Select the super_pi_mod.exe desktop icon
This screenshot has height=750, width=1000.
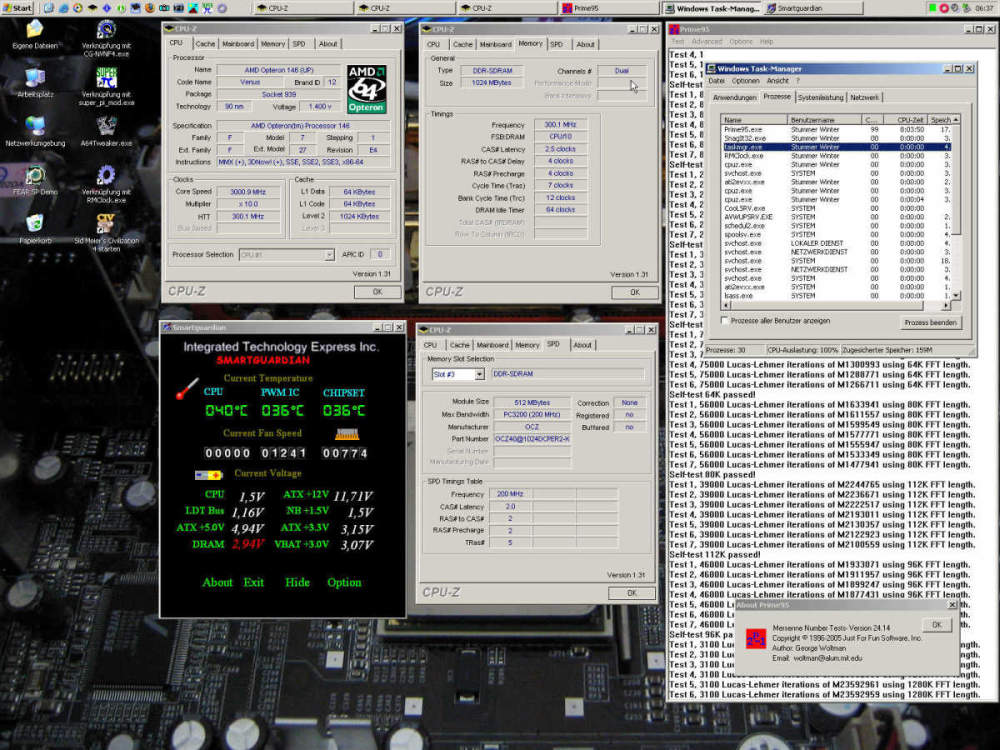pos(106,78)
